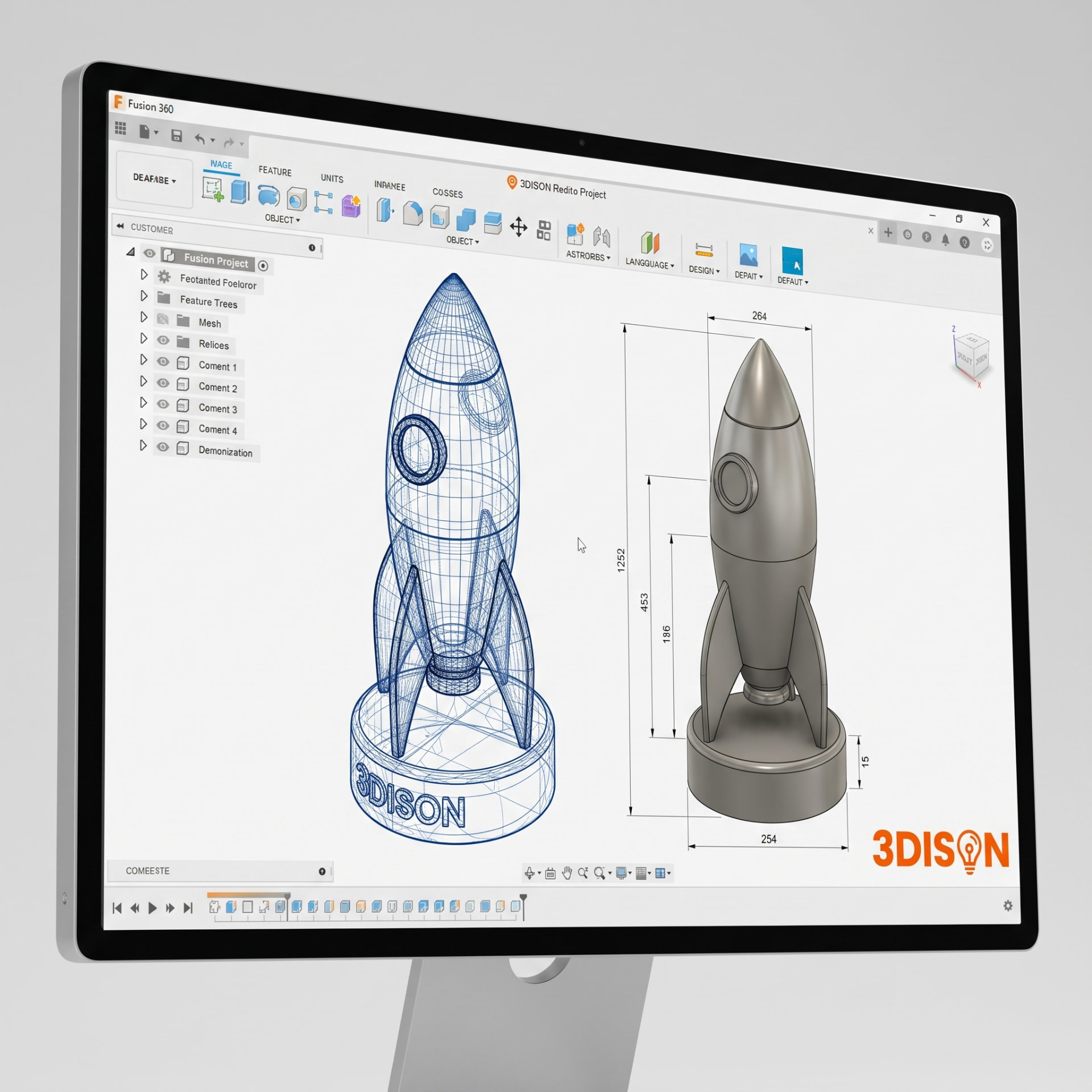Image resolution: width=1092 pixels, height=1092 pixels.
Task: Click the purple box with orange arrow
Action: coord(351,205)
